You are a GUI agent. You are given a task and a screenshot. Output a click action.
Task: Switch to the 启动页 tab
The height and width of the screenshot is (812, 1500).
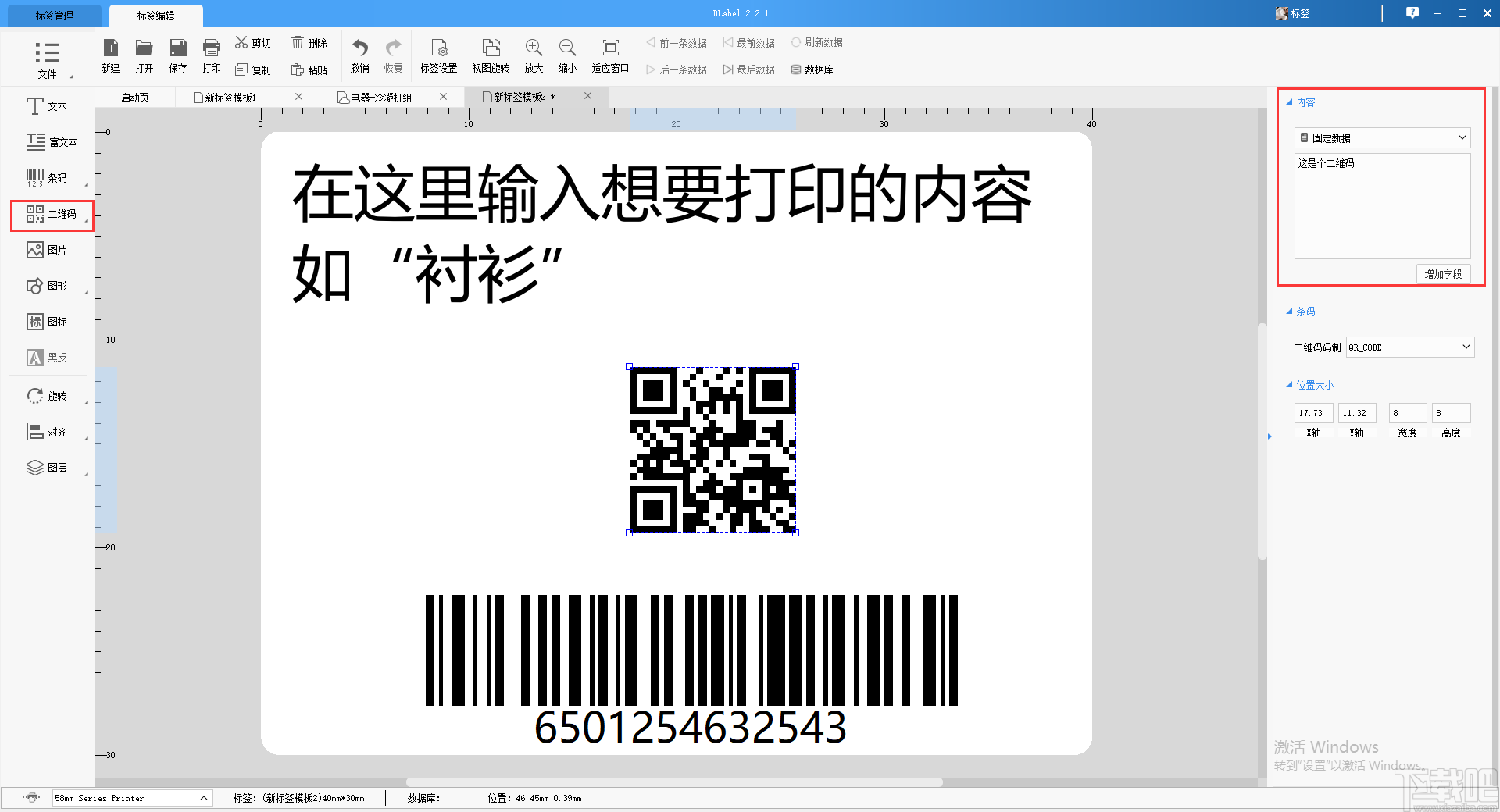click(134, 97)
